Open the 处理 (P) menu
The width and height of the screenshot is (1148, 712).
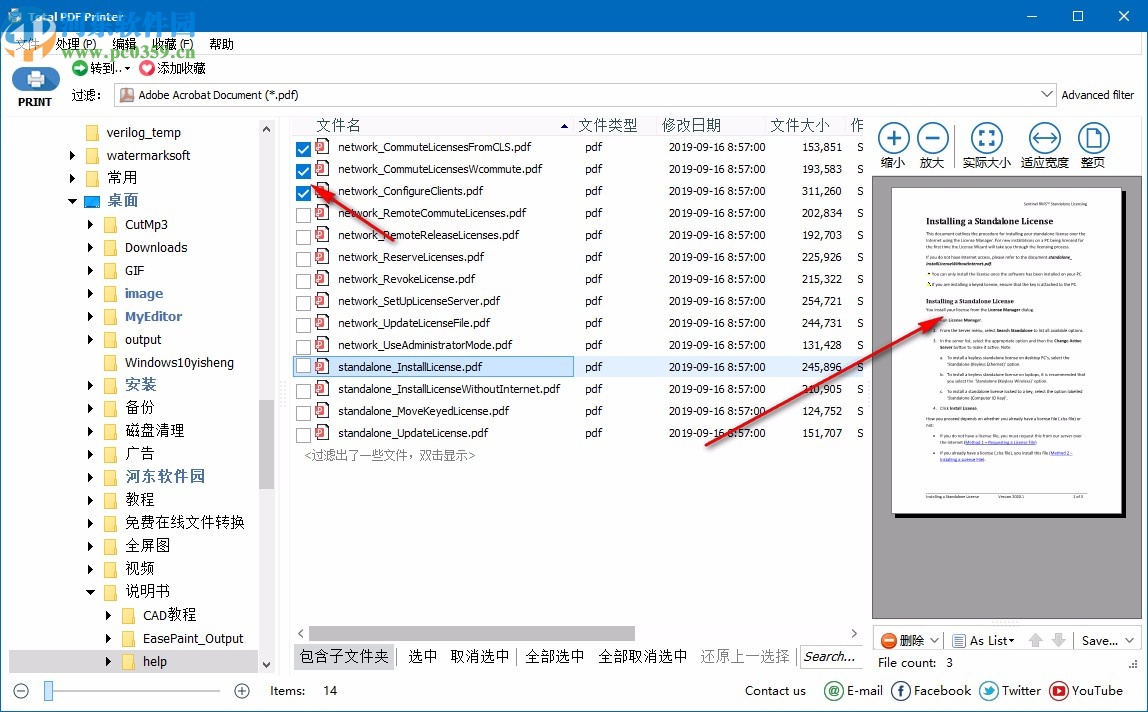pos(75,44)
